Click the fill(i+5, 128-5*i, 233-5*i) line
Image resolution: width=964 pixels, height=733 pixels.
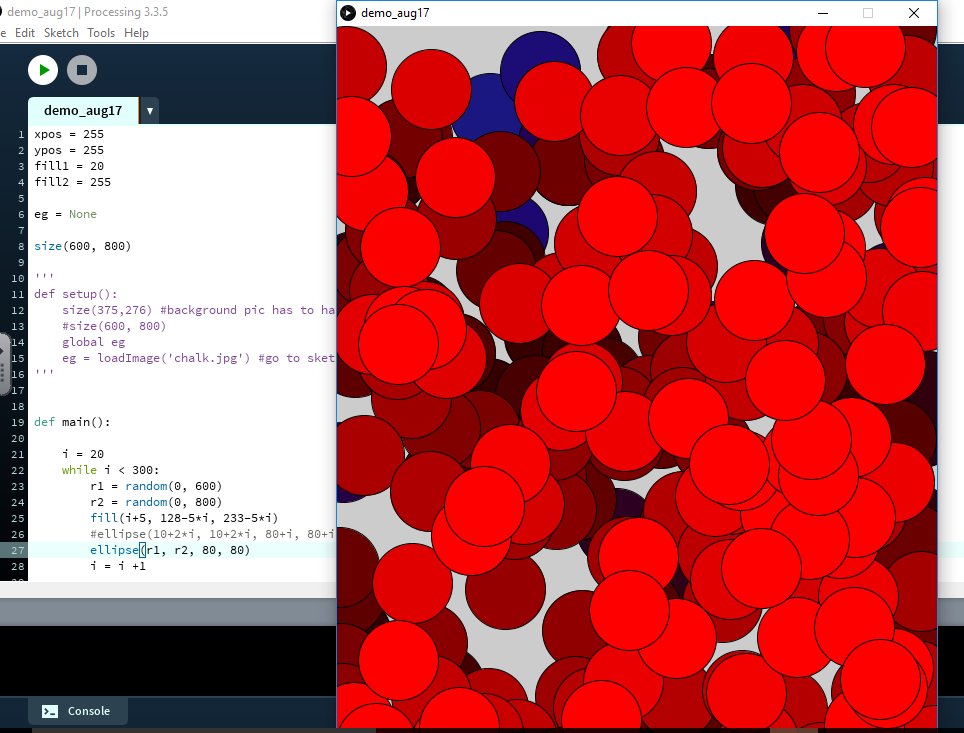point(184,518)
